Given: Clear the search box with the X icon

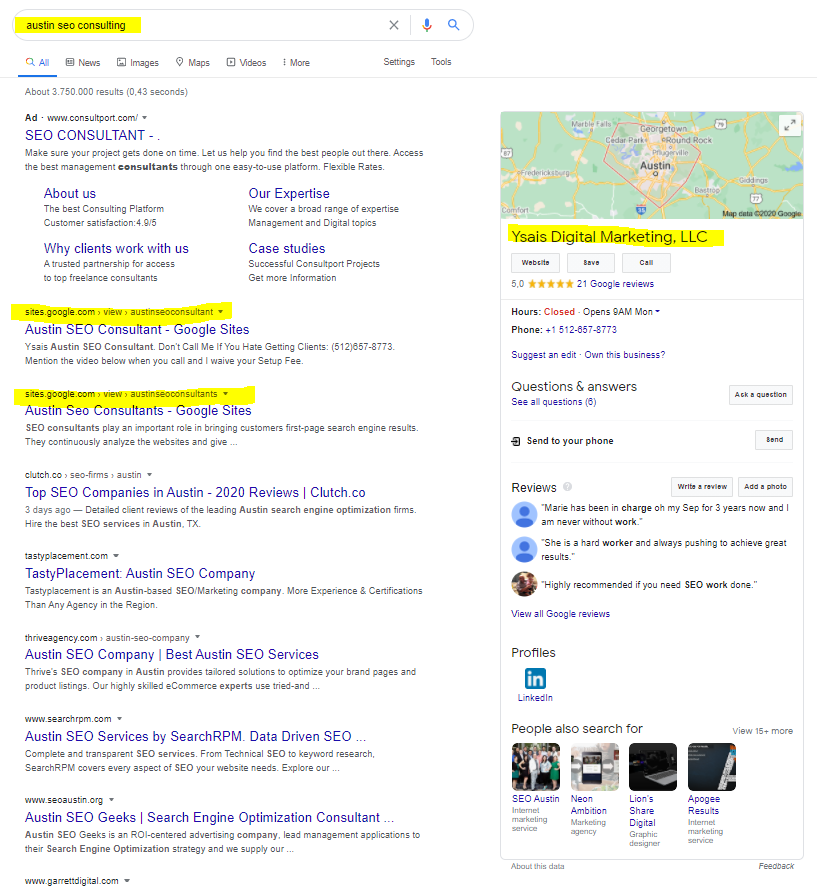Looking at the screenshot, I should [x=393, y=25].
